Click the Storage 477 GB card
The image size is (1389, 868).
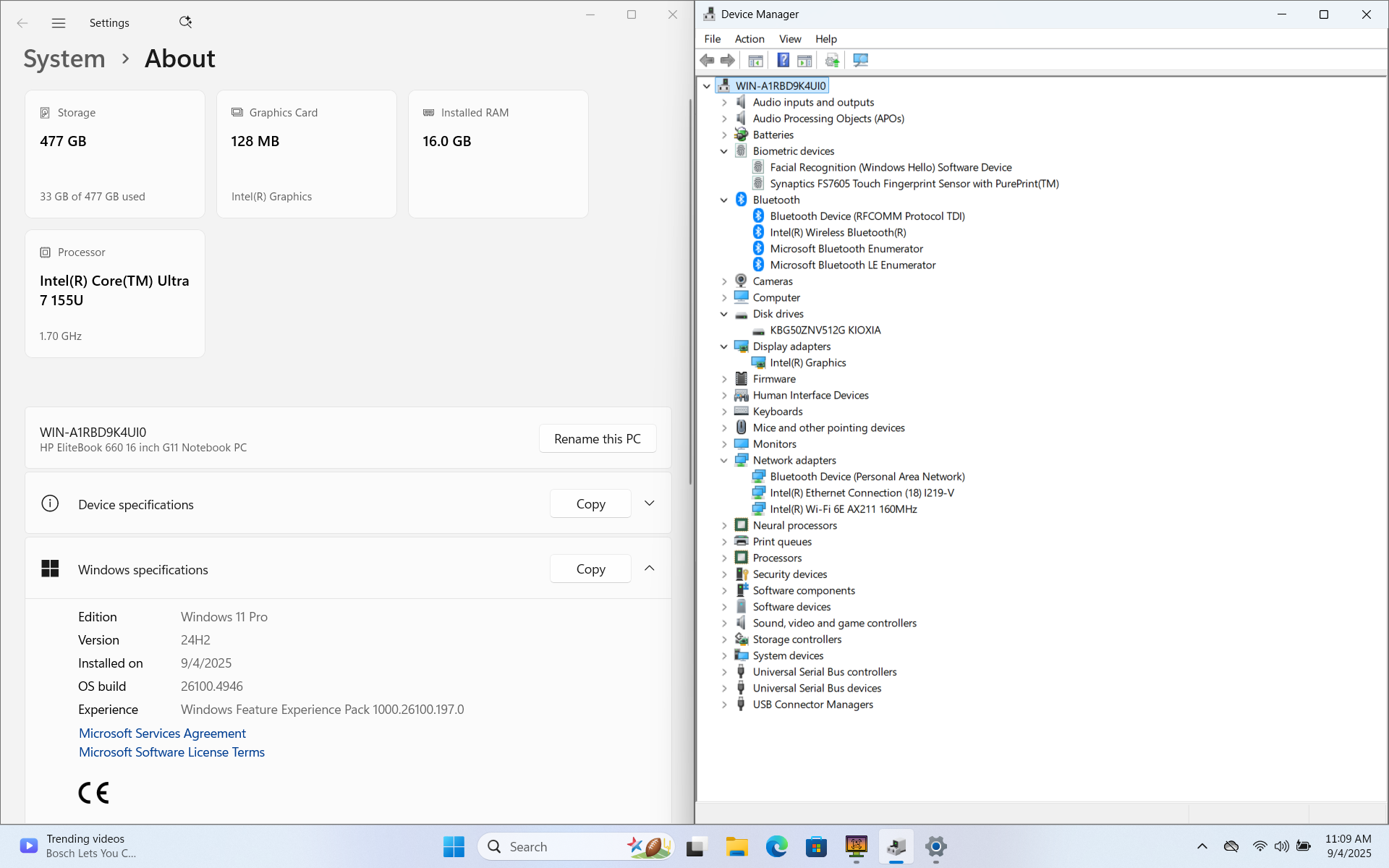click(x=115, y=154)
